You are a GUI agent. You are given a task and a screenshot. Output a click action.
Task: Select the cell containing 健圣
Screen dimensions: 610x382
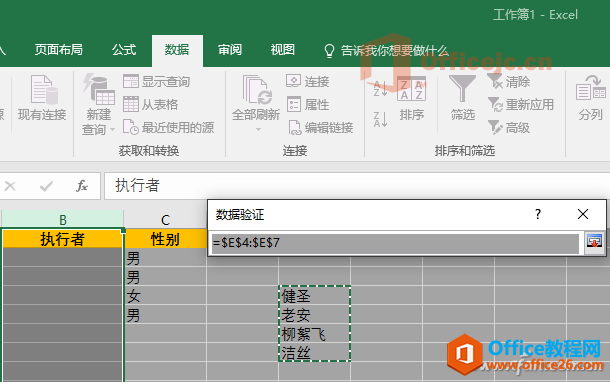click(315, 296)
